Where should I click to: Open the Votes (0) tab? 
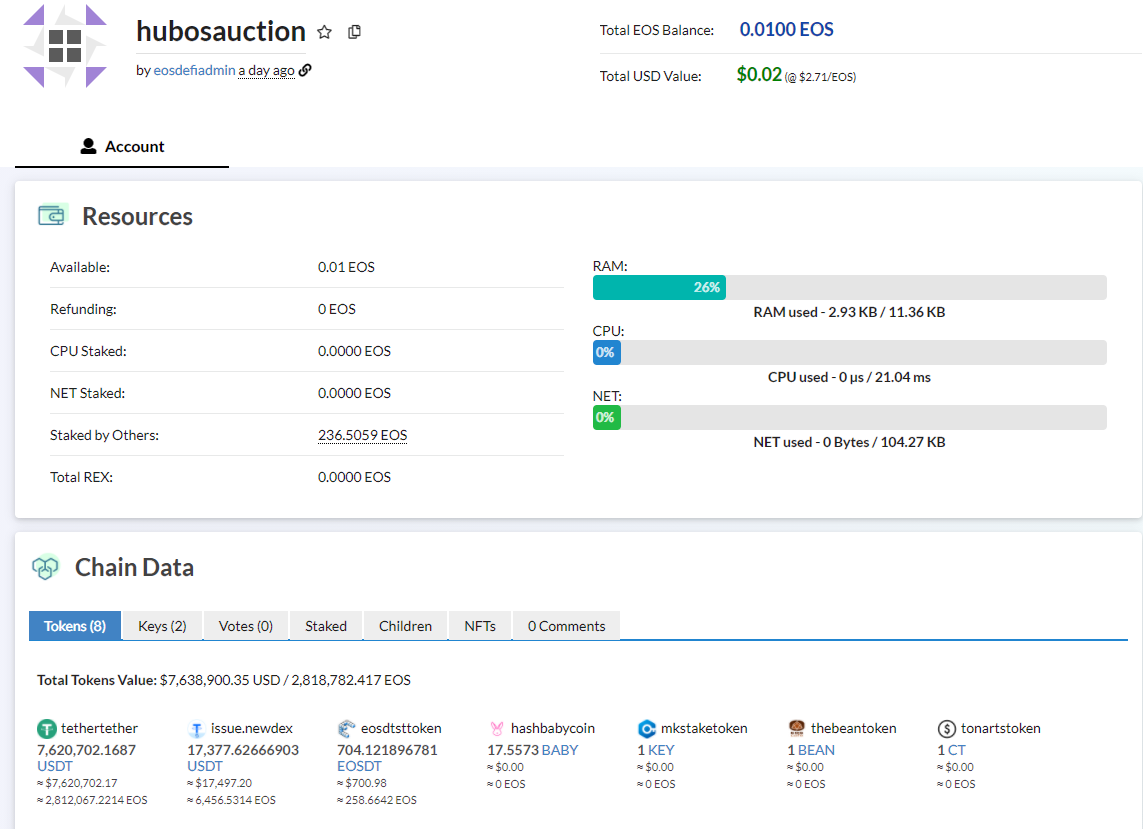click(245, 626)
